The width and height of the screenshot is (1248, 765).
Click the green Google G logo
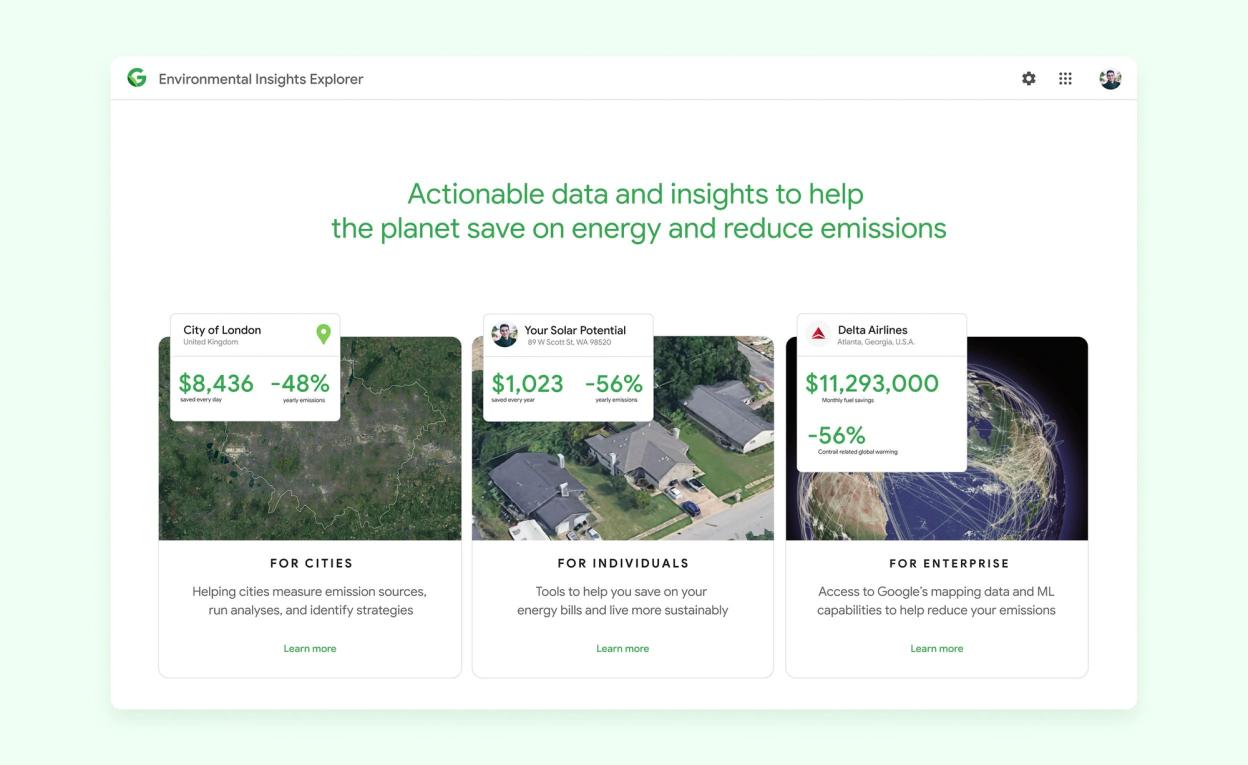[137, 78]
